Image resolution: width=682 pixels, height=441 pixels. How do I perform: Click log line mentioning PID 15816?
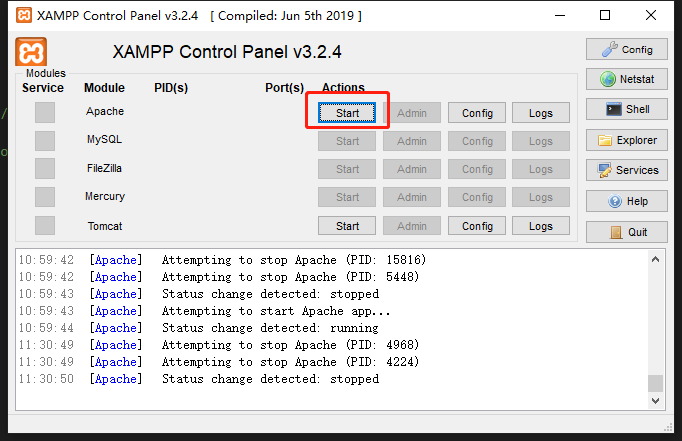[222, 260]
